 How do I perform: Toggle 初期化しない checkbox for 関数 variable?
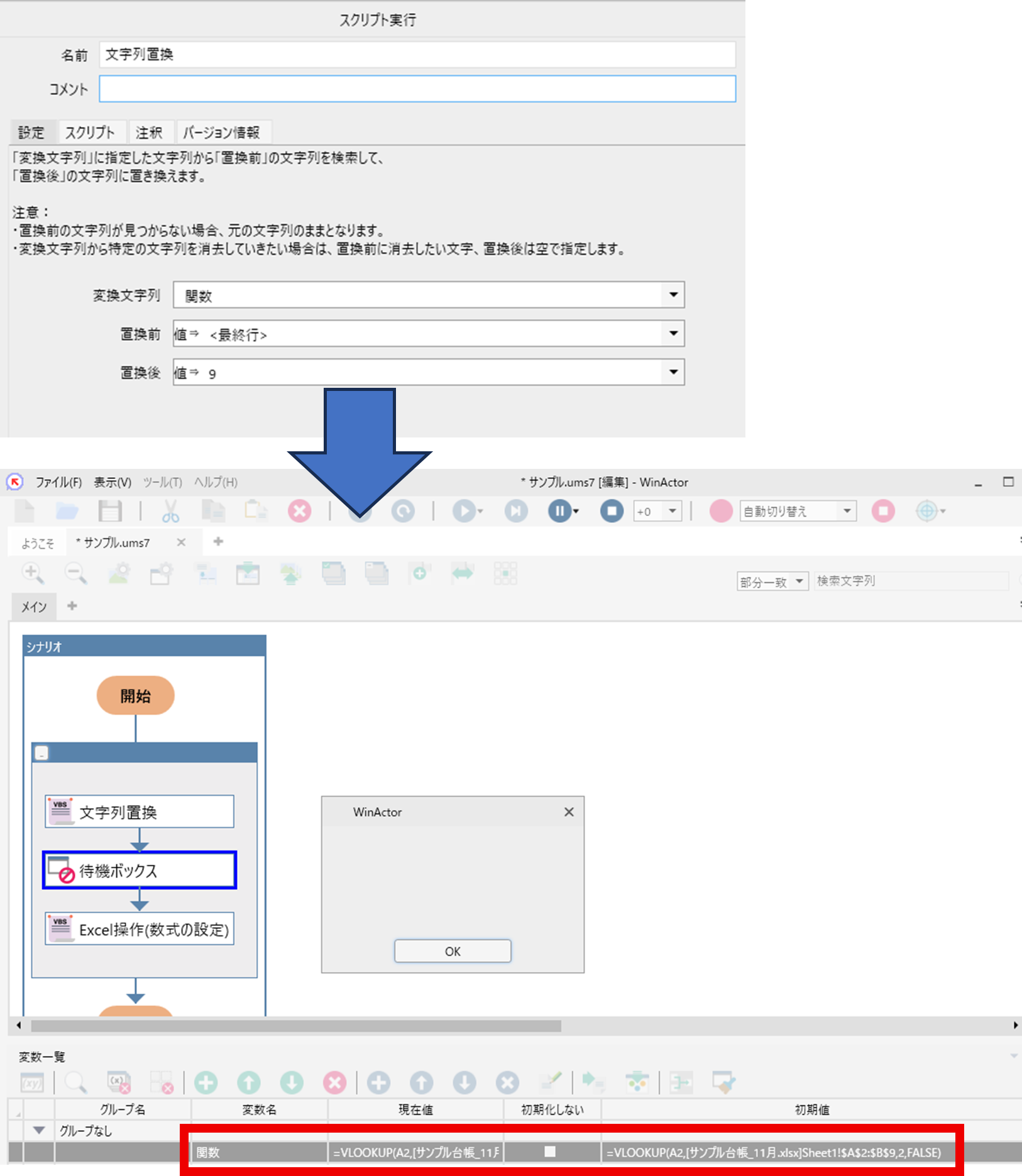pyautogui.click(x=550, y=1151)
